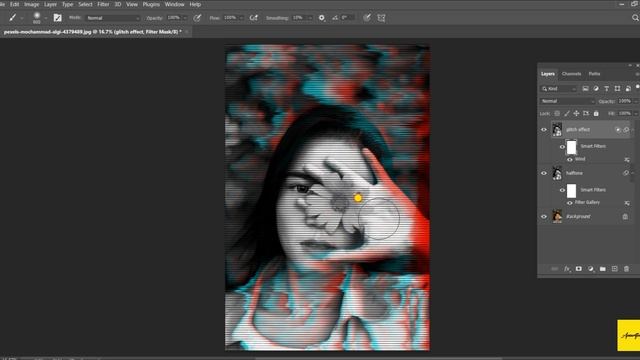The width and height of the screenshot is (640, 360).
Task: Open the Help menu
Action: pyautogui.click(x=195, y=4)
